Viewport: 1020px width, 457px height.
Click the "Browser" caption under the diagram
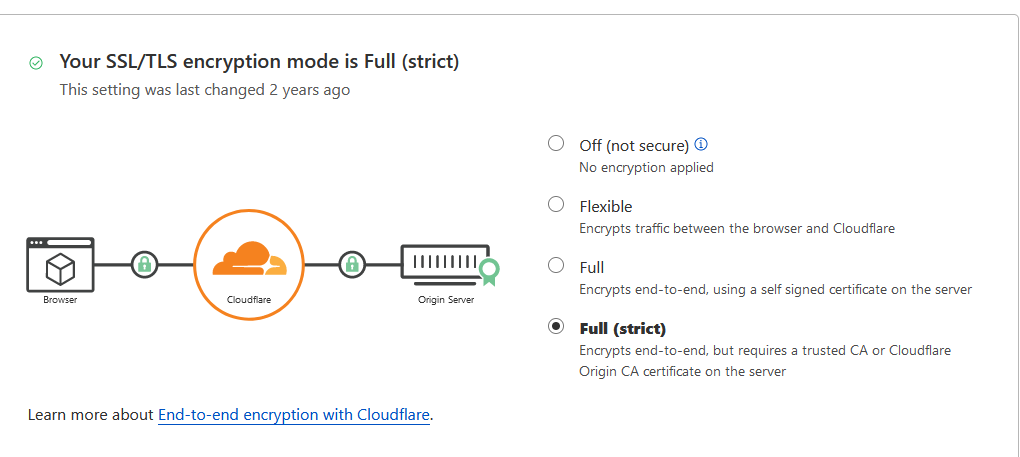[x=60, y=299]
